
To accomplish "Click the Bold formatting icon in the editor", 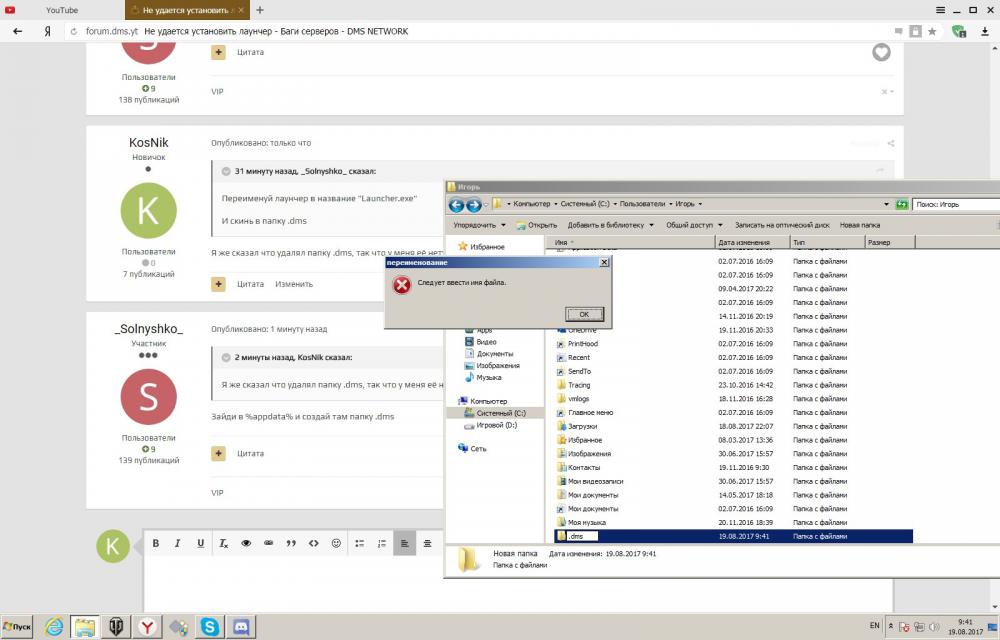I will [156, 543].
